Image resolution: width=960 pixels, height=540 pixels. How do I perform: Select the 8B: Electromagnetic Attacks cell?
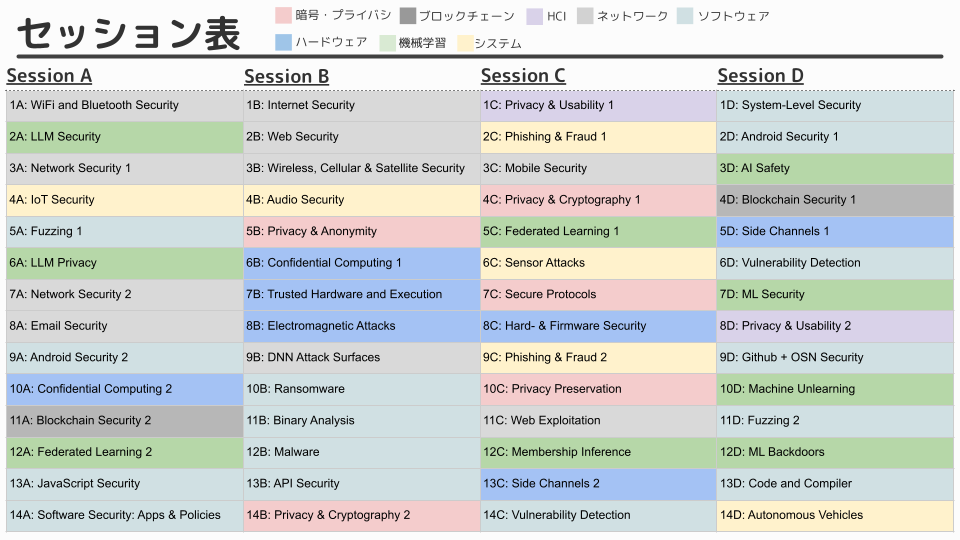[x=362, y=326]
